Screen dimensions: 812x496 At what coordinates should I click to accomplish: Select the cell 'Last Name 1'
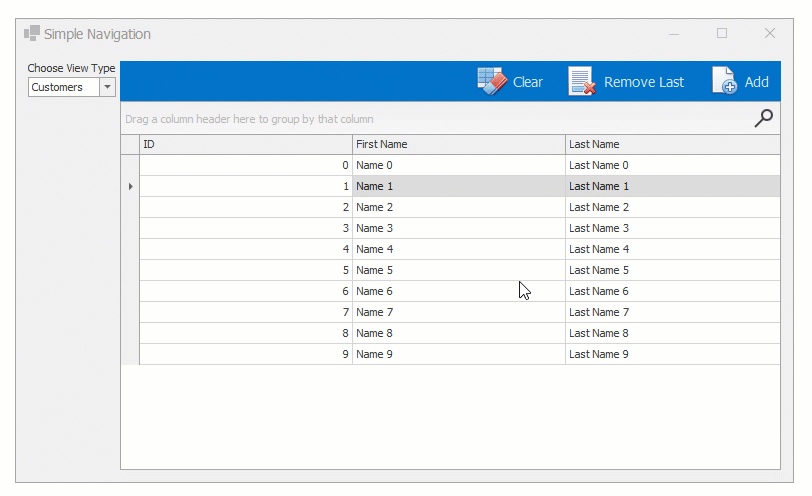673,186
